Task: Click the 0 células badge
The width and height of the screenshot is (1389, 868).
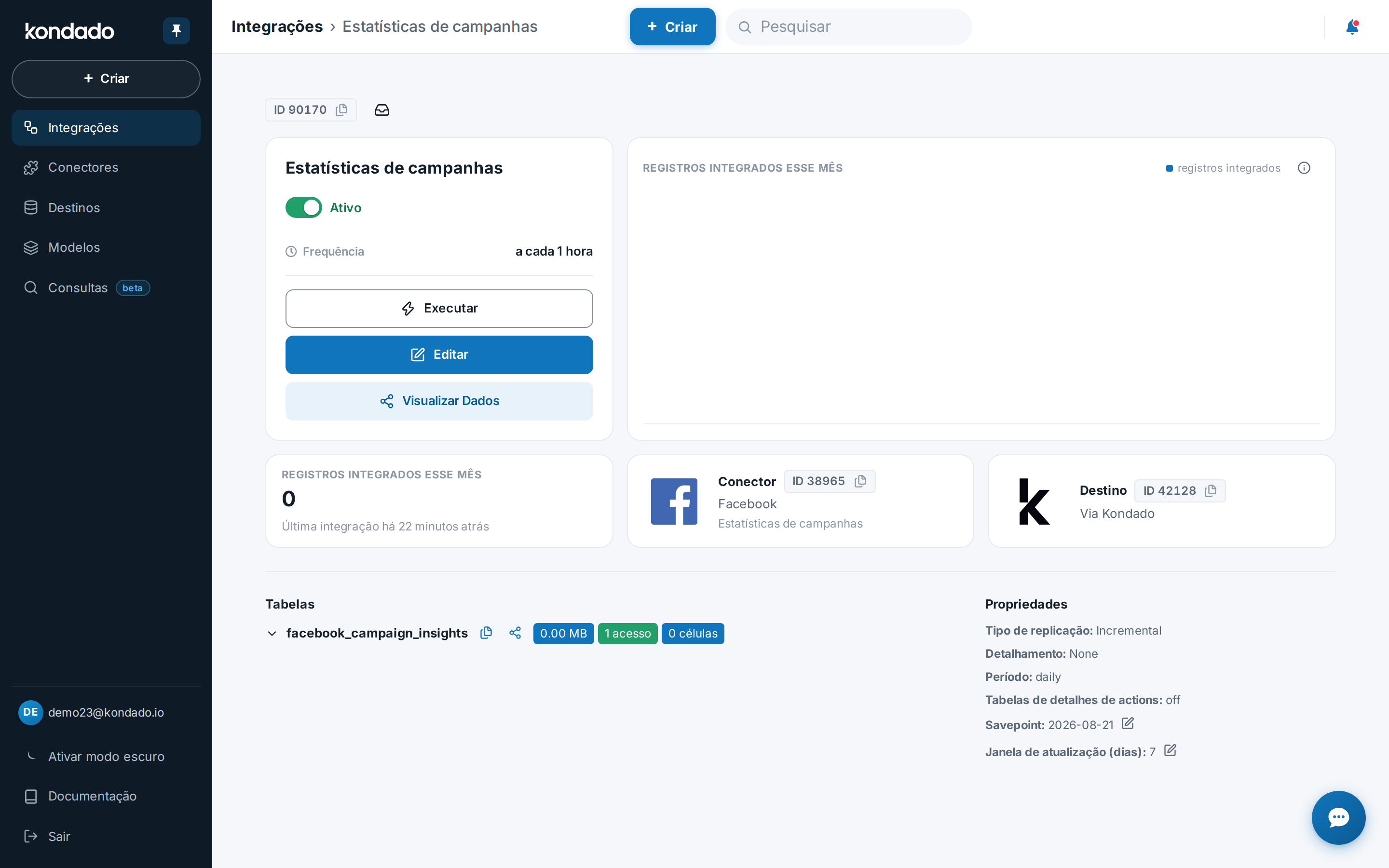Action: coord(693,633)
